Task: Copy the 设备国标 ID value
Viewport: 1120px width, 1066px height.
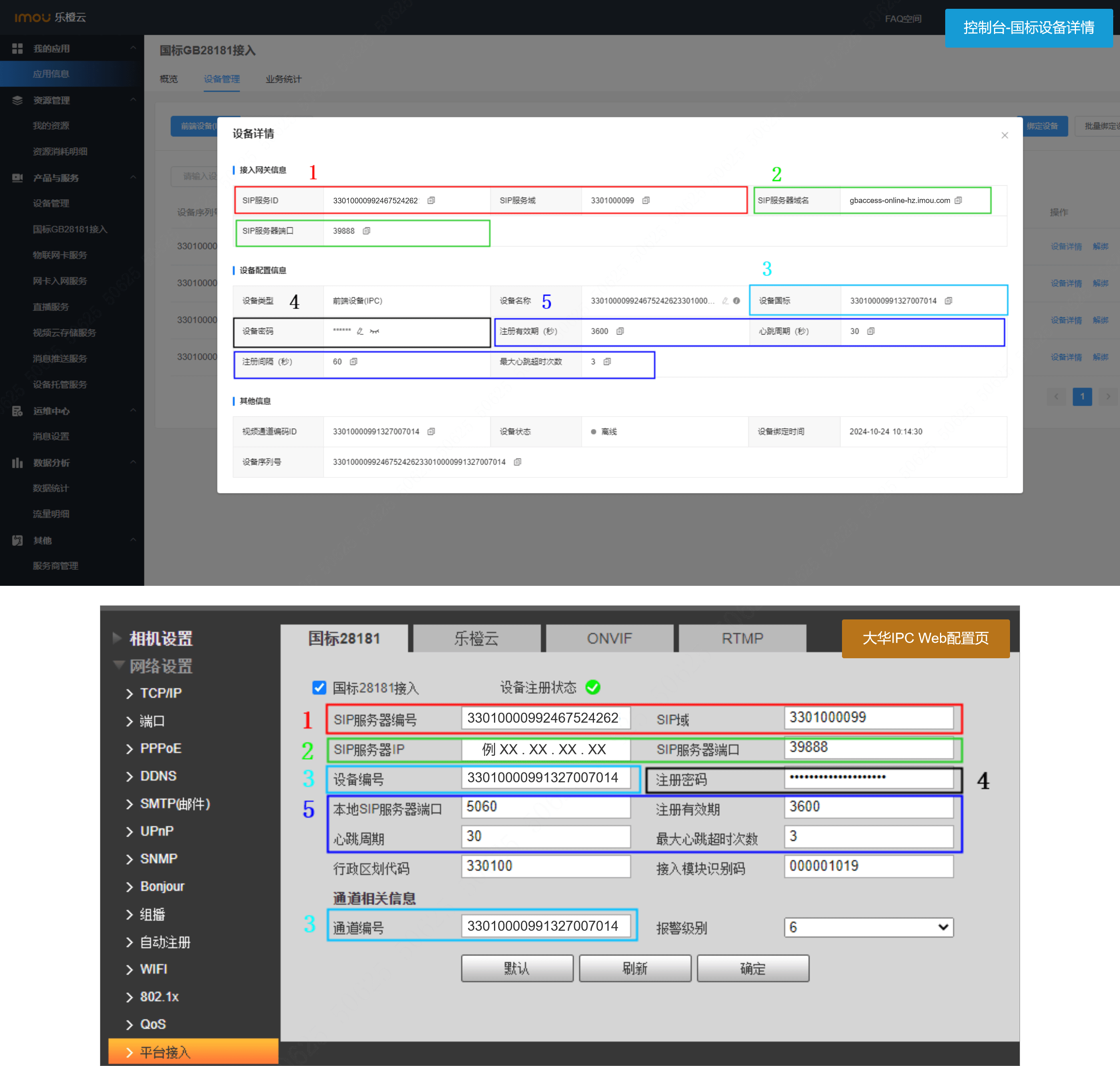Action: 948,301
